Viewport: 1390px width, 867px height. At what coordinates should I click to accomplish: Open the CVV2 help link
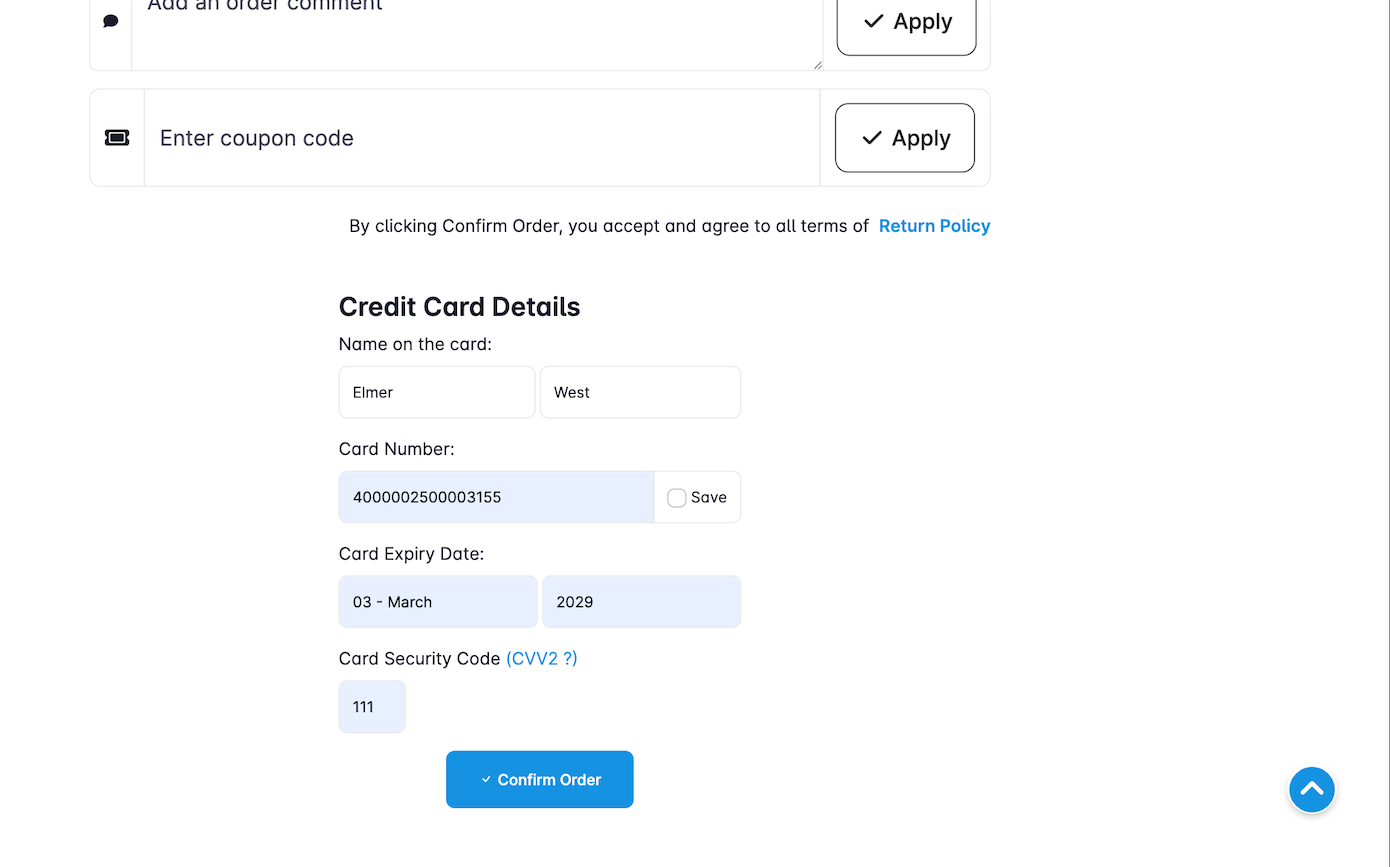(541, 659)
